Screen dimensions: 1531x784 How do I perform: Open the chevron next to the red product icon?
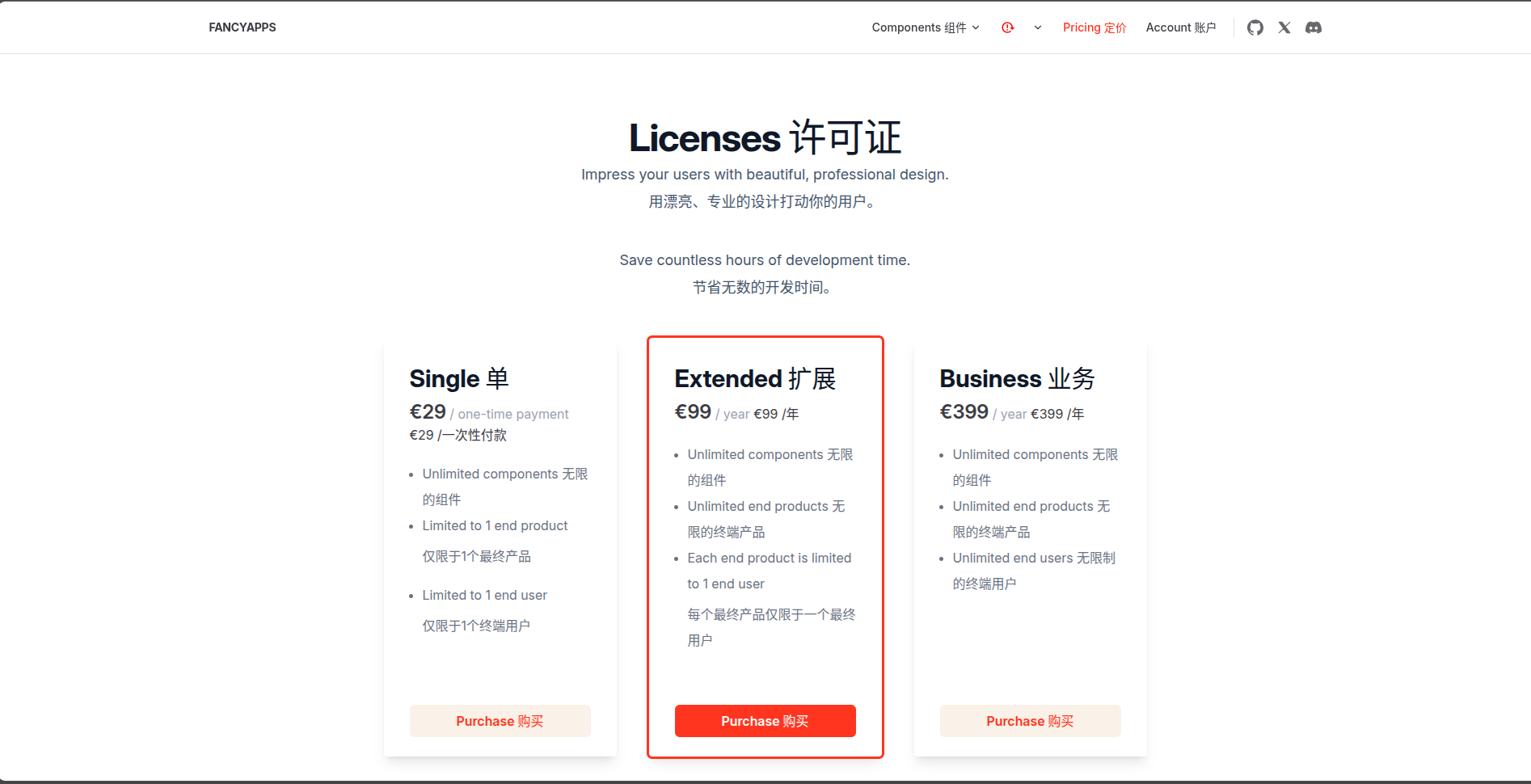point(1037,27)
